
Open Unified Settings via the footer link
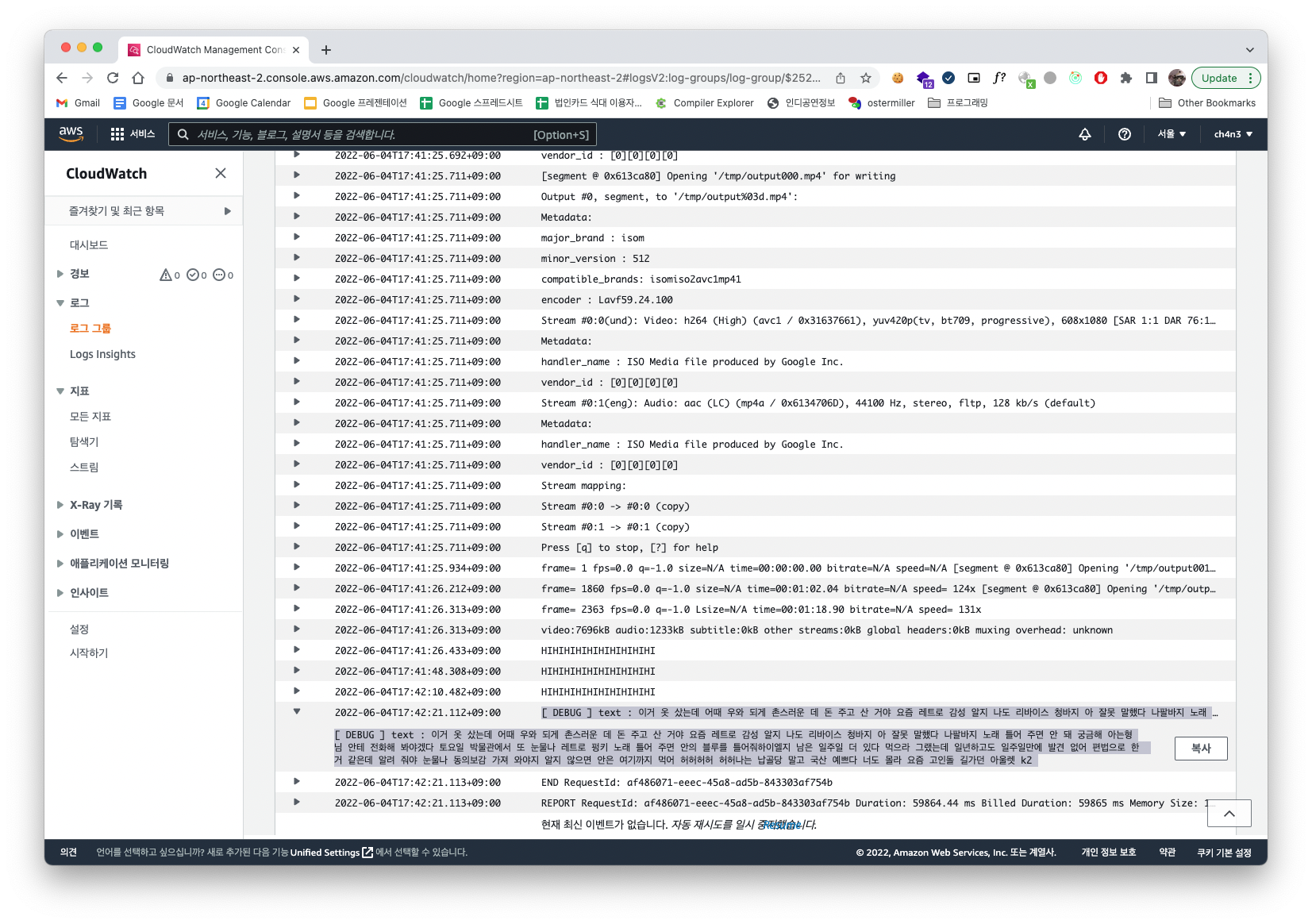click(325, 853)
